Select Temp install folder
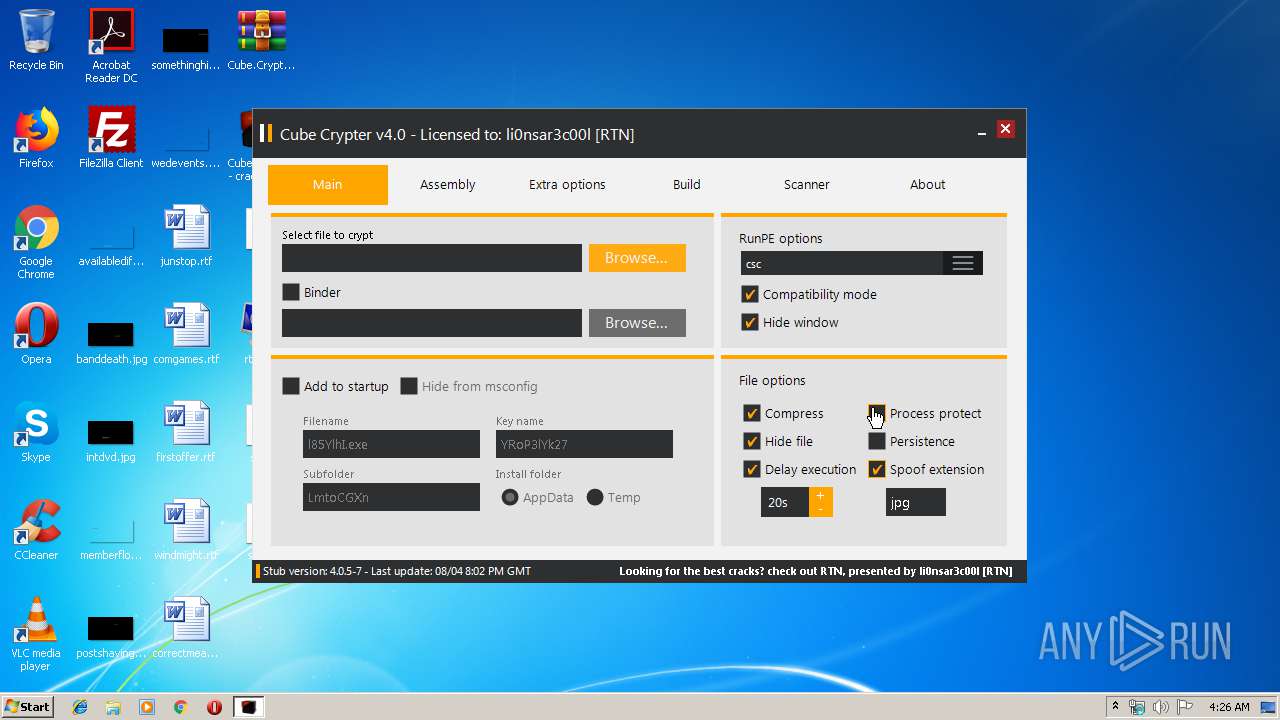The image size is (1280, 720). pos(595,497)
